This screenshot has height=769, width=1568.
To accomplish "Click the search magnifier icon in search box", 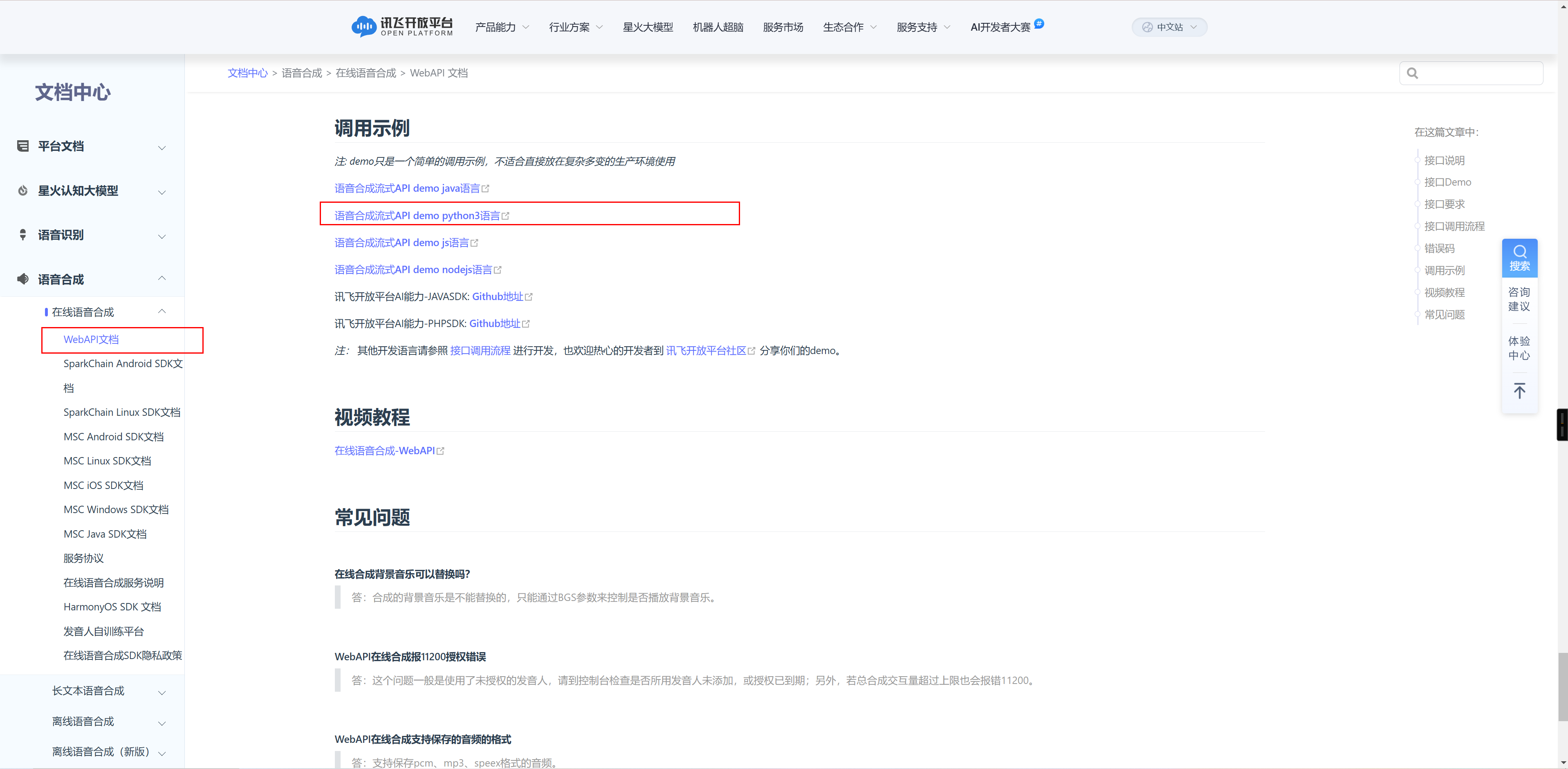I will [1413, 74].
